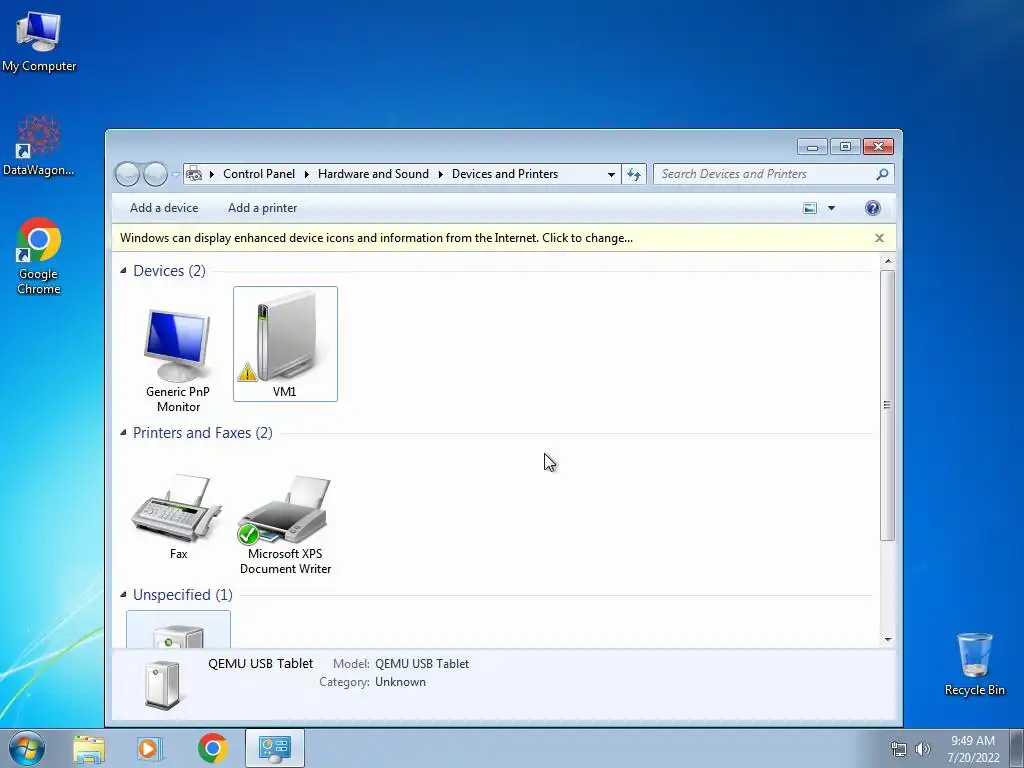Click the change view icon in toolbar

(x=810, y=208)
